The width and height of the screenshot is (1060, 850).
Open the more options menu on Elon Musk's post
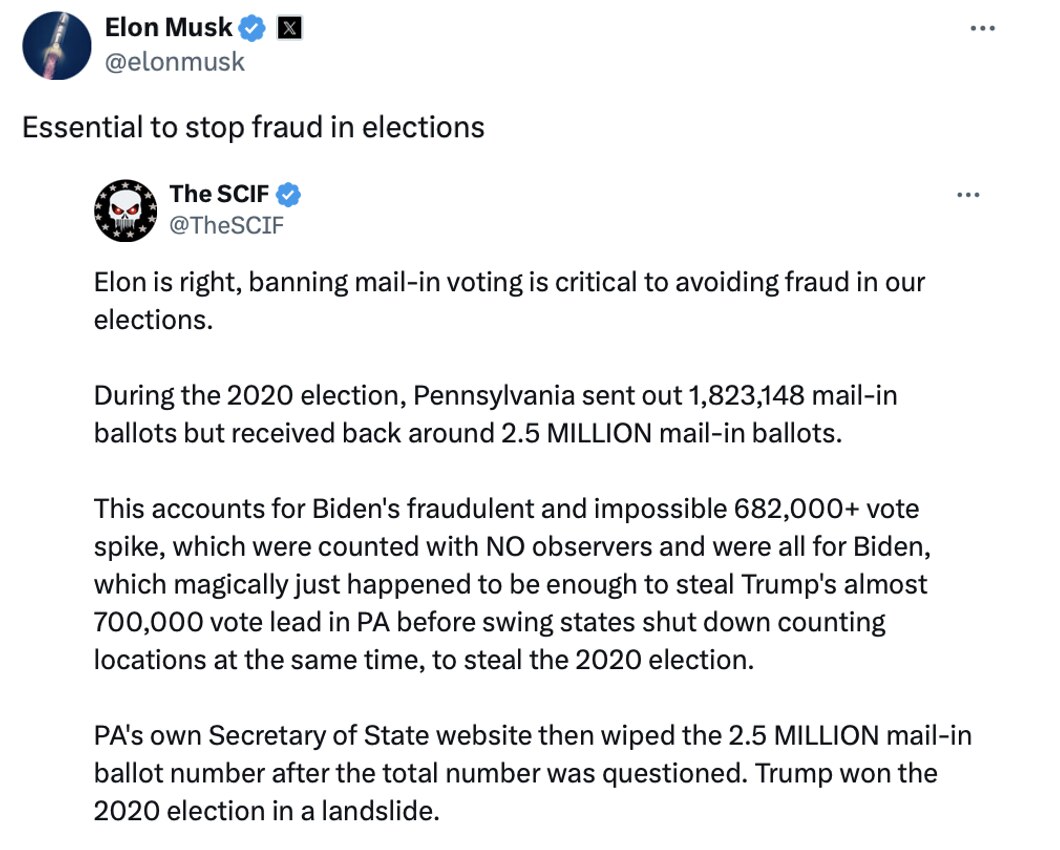[x=983, y=28]
